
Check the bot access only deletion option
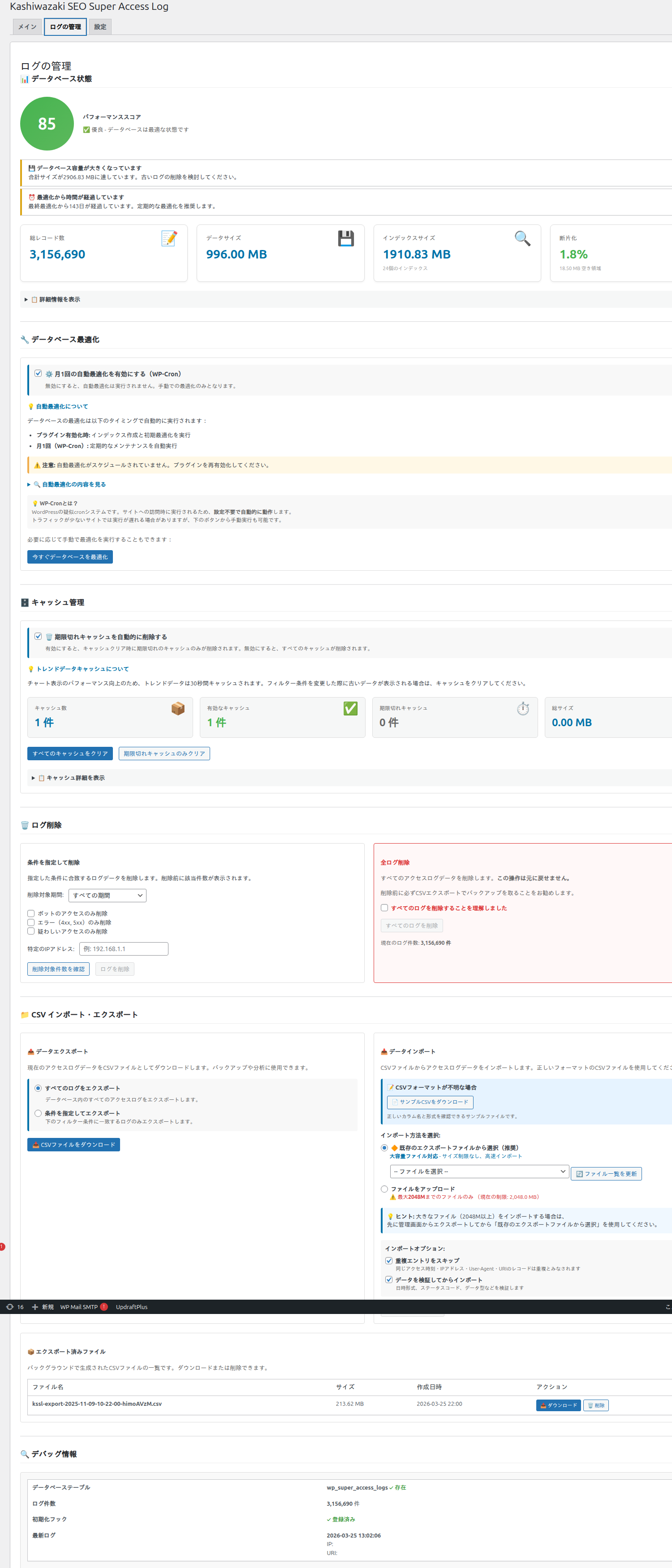[x=31, y=913]
